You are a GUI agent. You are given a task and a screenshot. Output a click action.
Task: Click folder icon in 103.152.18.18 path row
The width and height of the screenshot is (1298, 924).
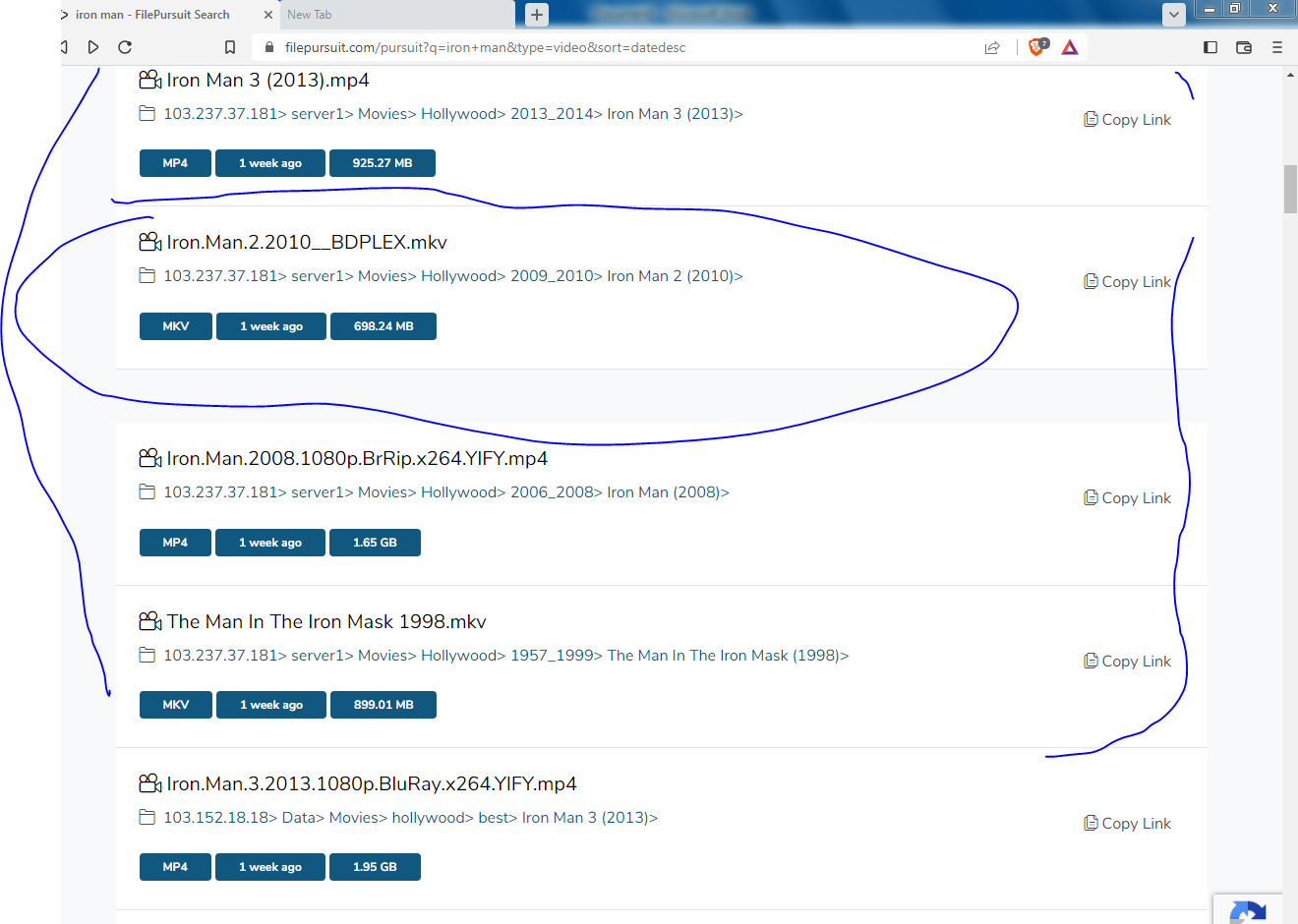coord(147,818)
